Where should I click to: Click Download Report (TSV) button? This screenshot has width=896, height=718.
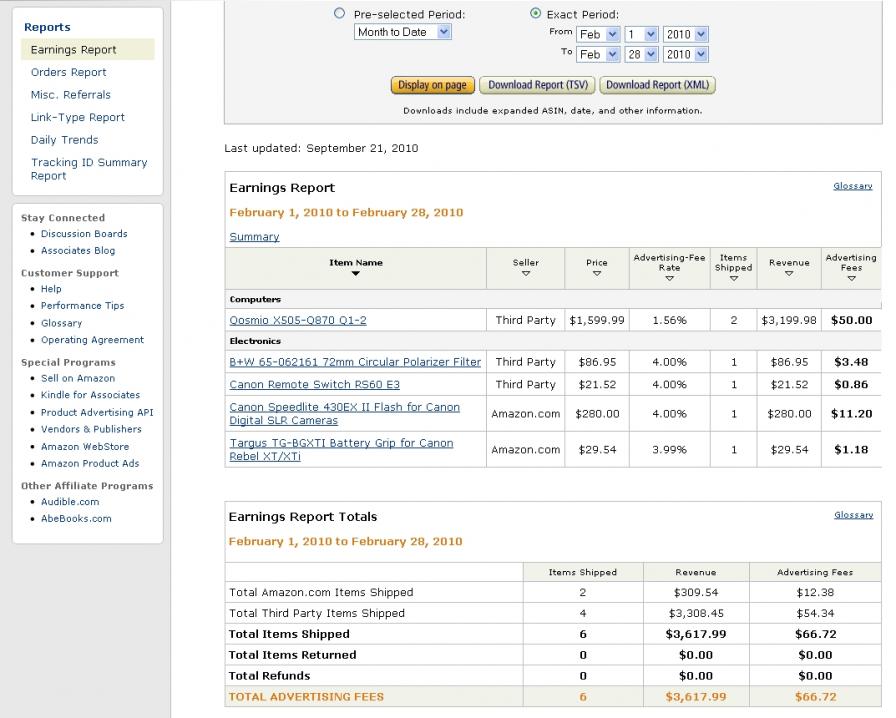point(538,85)
